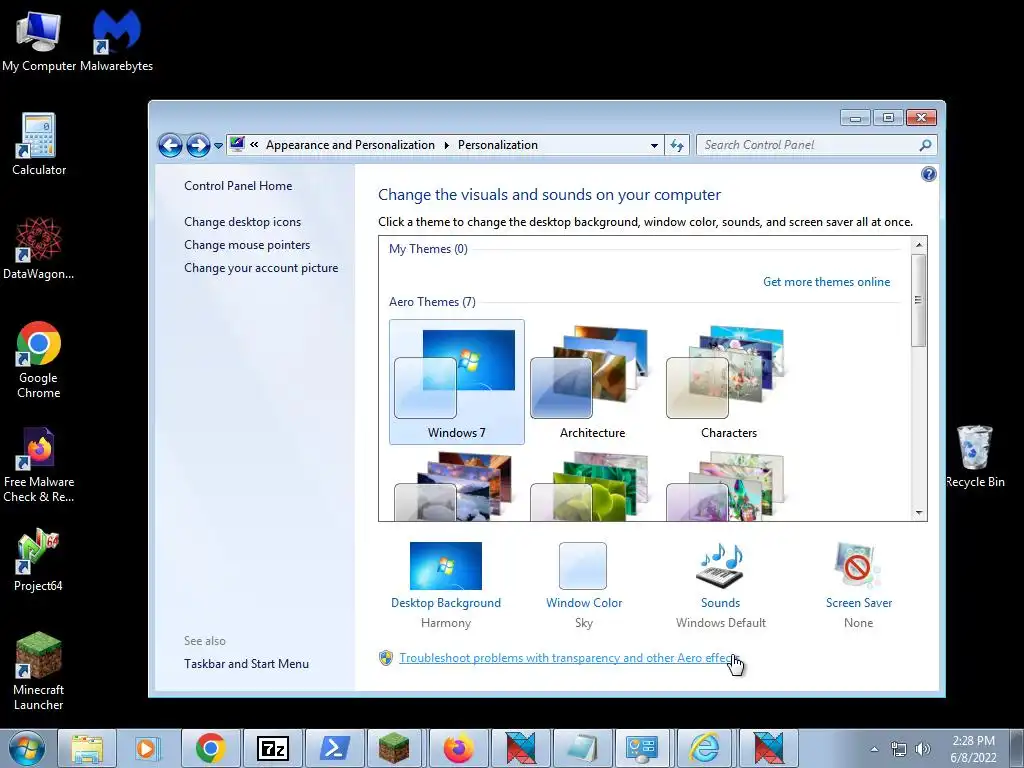Open Chrome from the taskbar

pyautogui.click(x=210, y=748)
